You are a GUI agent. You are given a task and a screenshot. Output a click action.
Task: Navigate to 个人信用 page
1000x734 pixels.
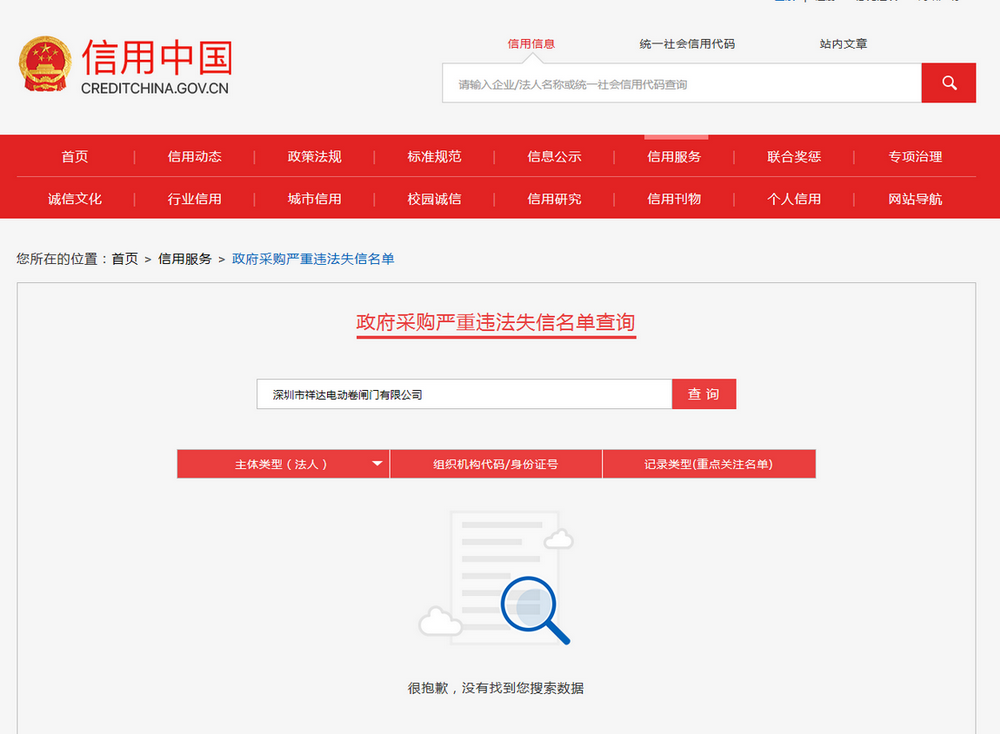[x=794, y=199]
